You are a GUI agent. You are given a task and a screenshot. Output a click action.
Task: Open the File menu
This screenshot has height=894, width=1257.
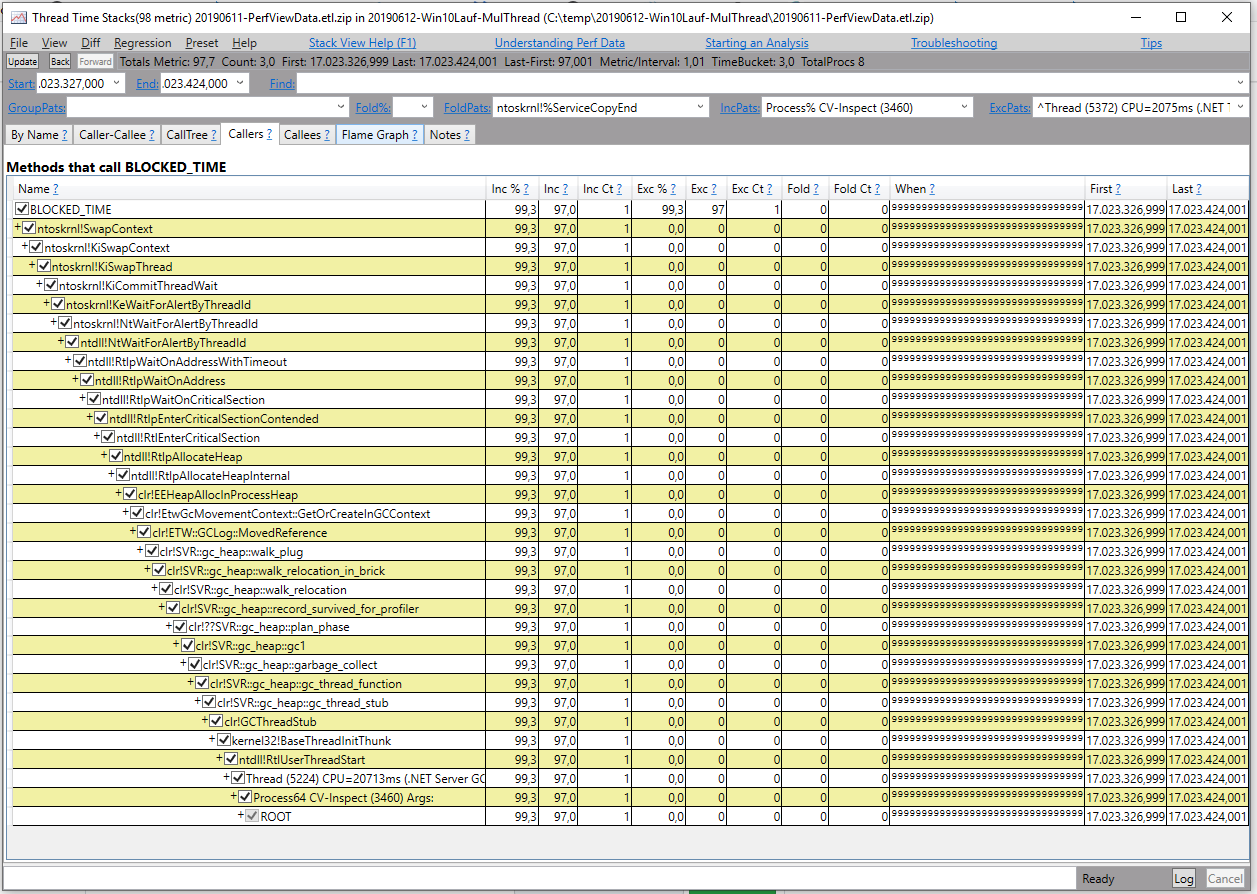tap(19, 43)
